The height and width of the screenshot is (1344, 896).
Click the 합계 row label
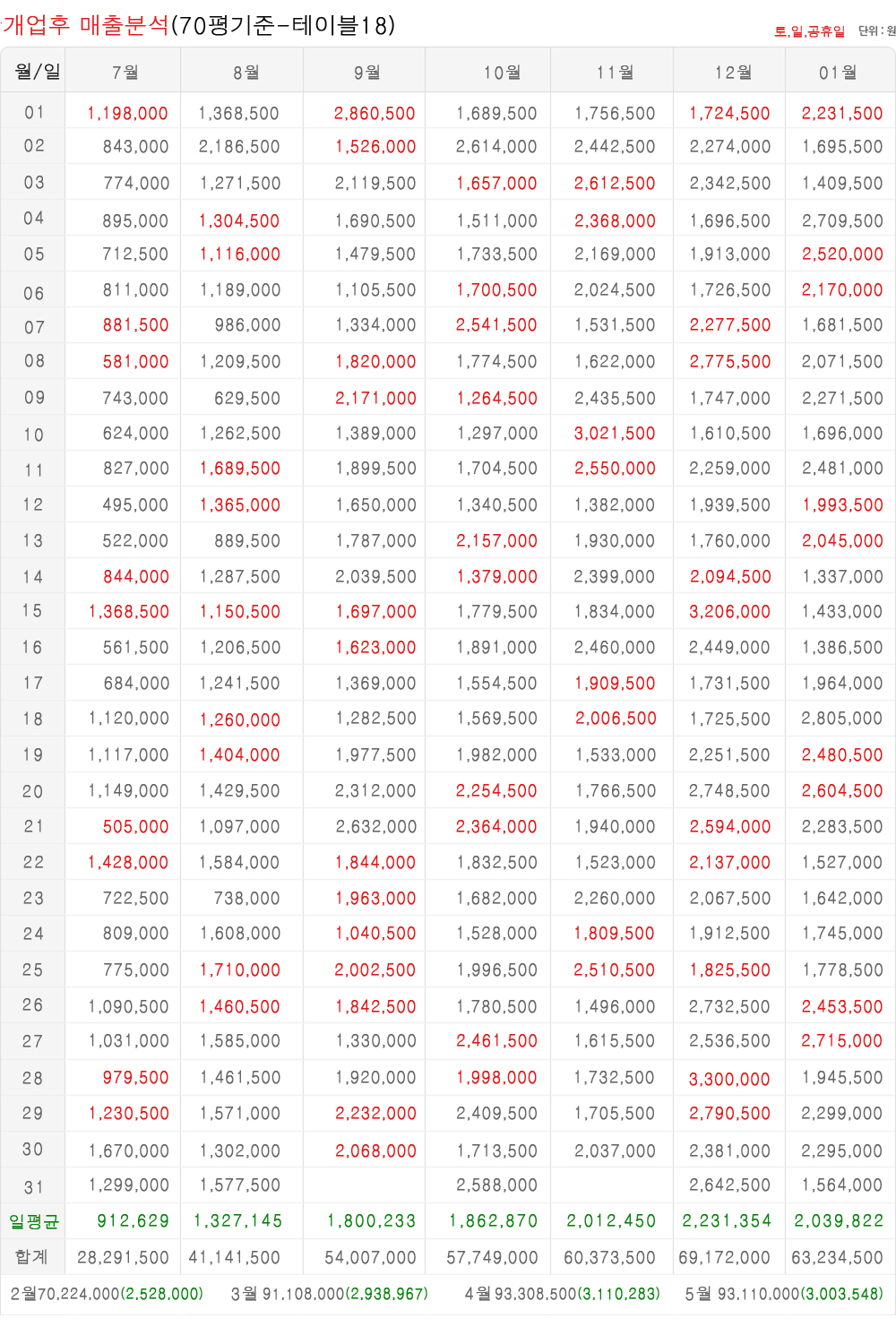[x=31, y=1257]
